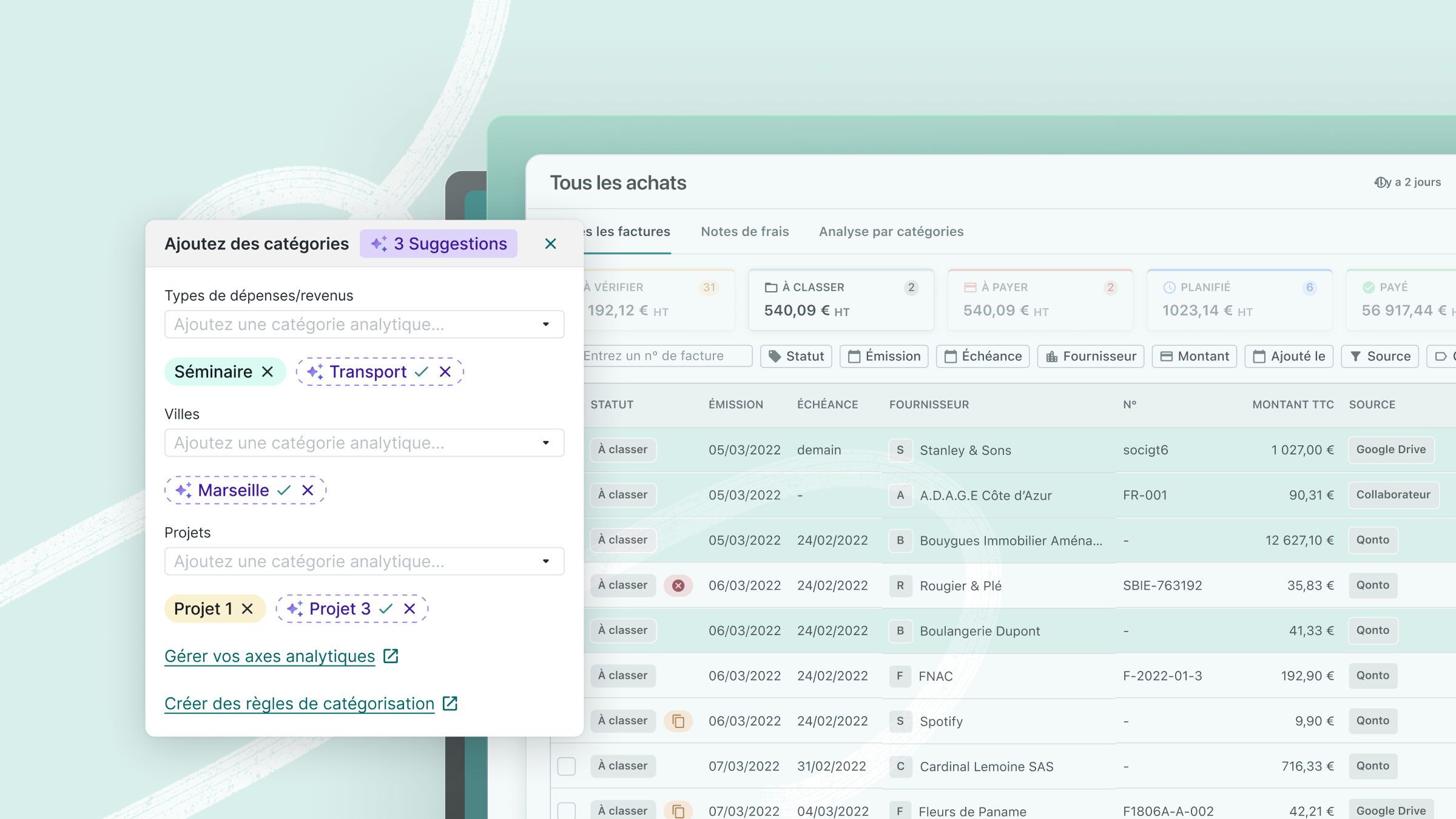This screenshot has width=1456, height=819.
Task: Open Gérer vos axes analytiques link
Action: 270,656
